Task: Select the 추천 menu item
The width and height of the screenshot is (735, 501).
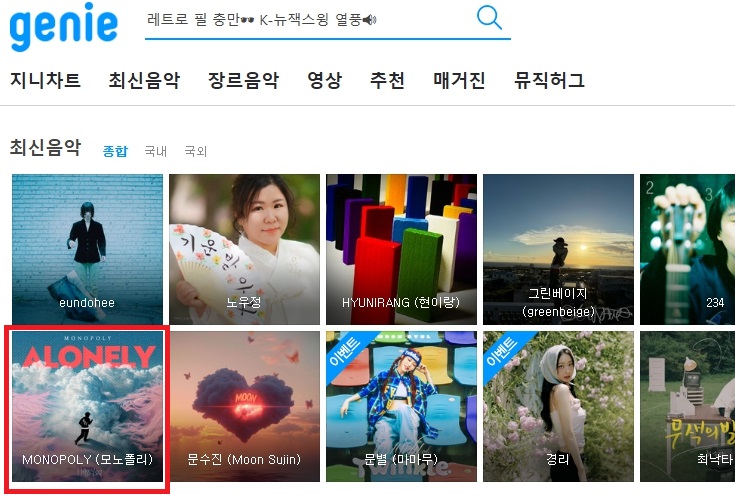Action: (387, 80)
